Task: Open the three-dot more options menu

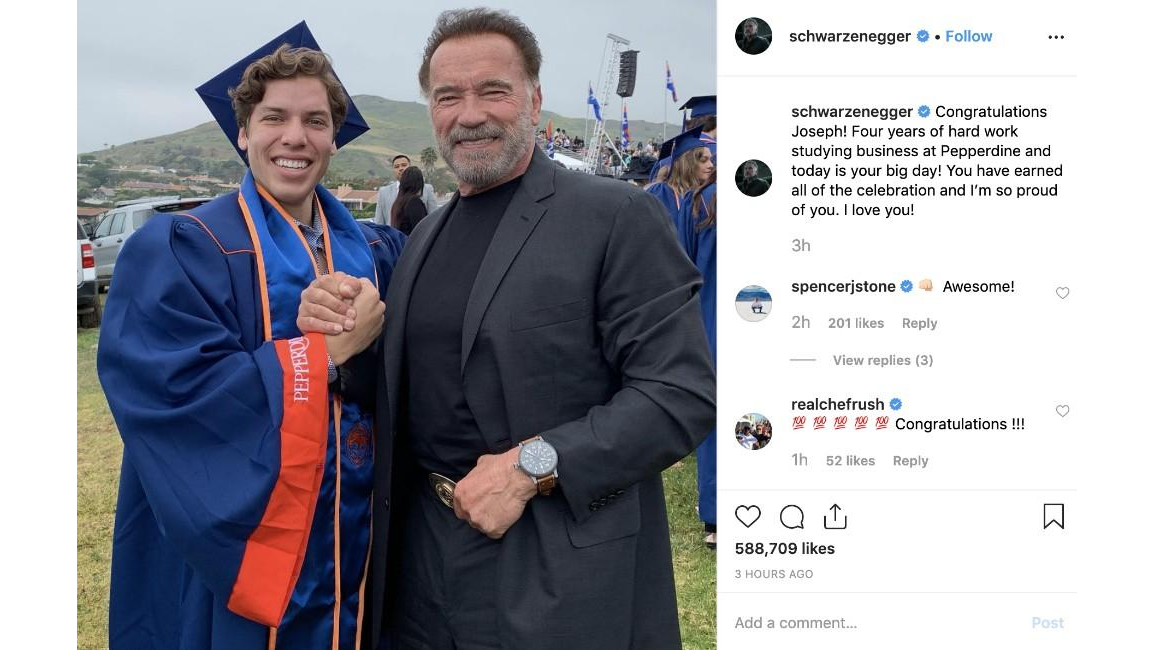Action: point(1056,37)
